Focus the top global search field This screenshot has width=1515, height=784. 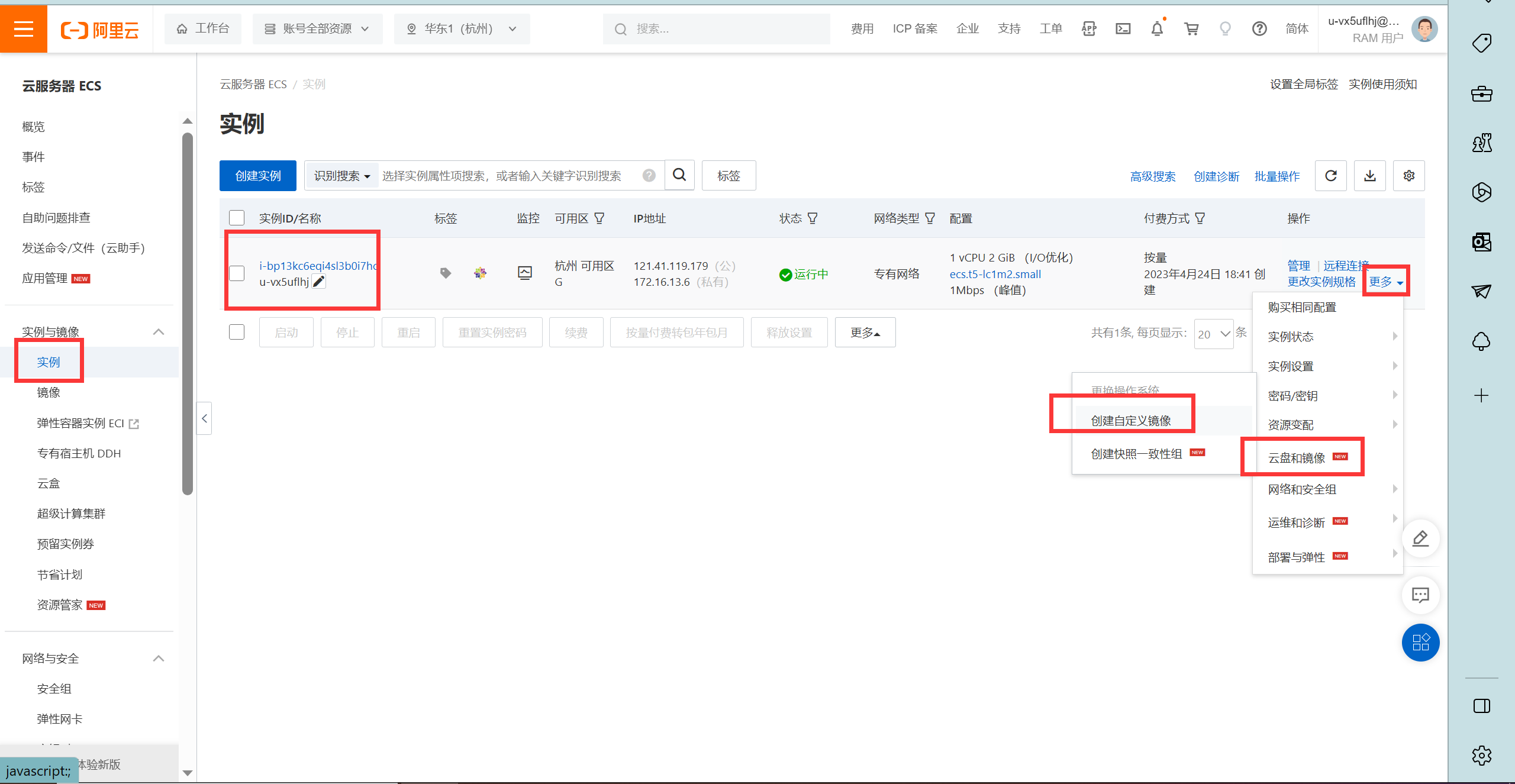[x=717, y=28]
